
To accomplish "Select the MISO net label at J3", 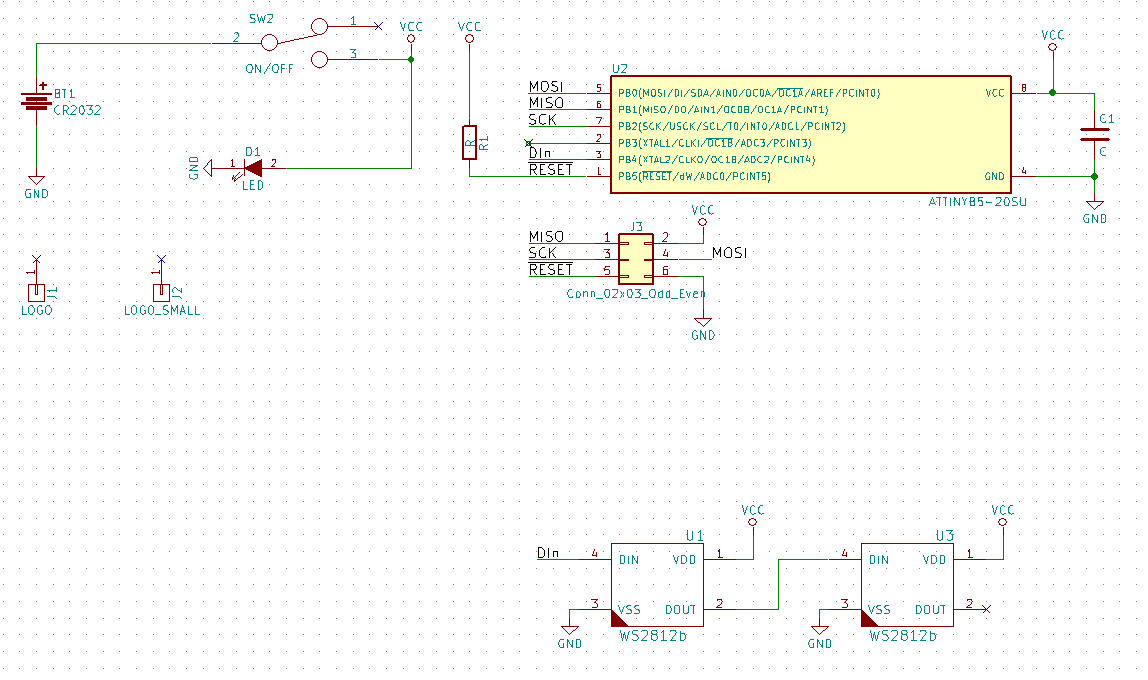I will (546, 237).
